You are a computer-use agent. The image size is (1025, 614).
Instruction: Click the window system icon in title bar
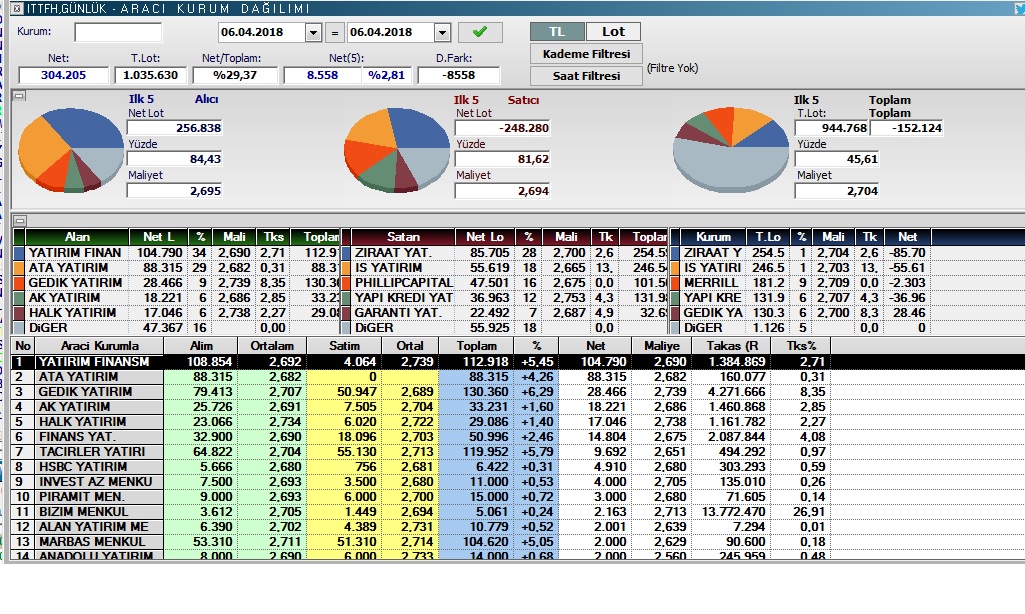tap(17, 9)
